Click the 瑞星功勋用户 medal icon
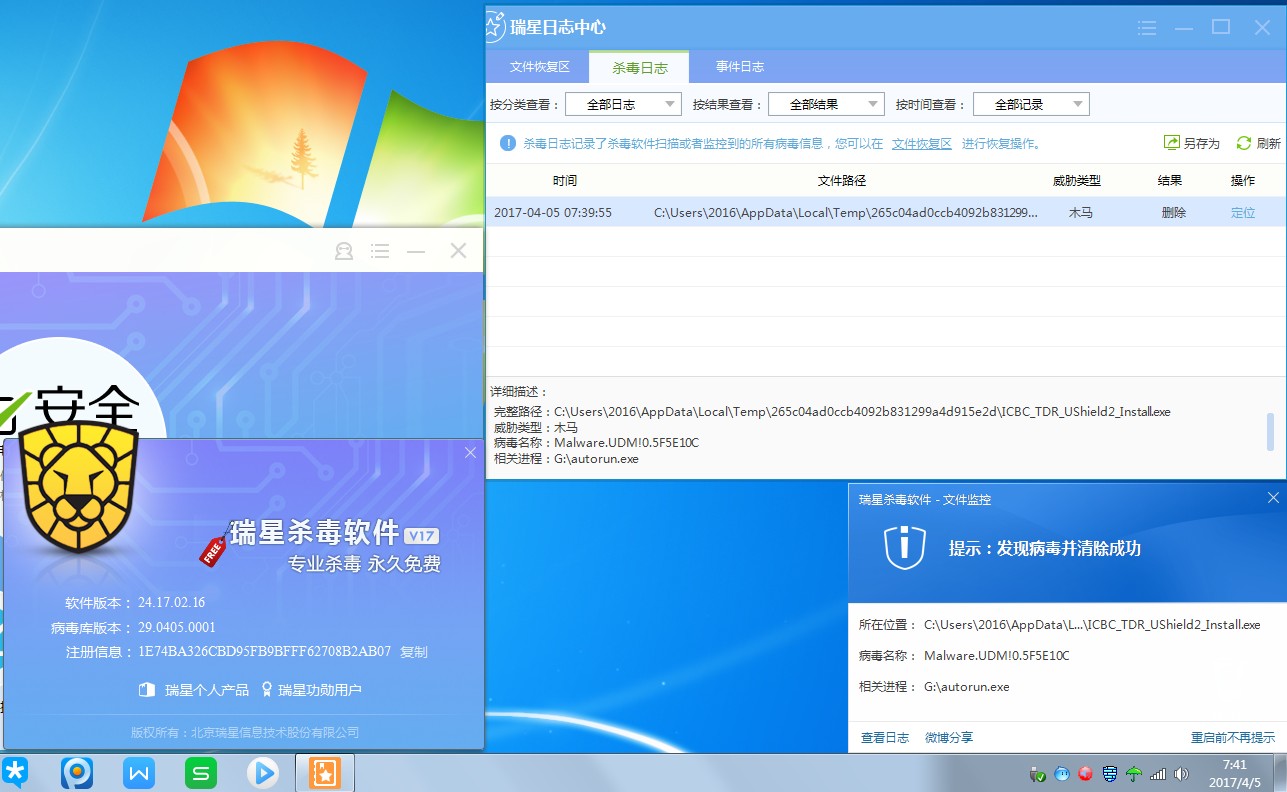1287x792 pixels. pyautogui.click(x=267, y=689)
